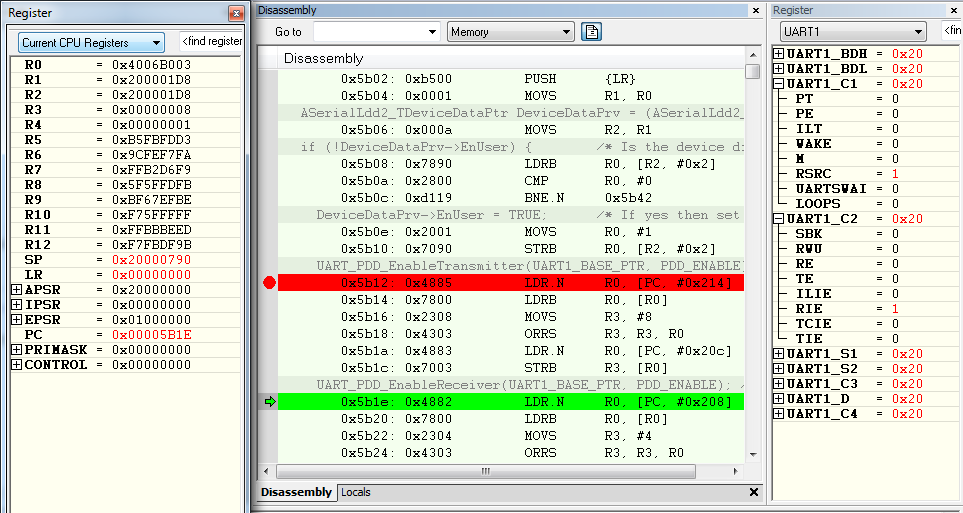
Task: Click the STRB line at 0x5b1c
Action: pyautogui.click(x=511, y=367)
